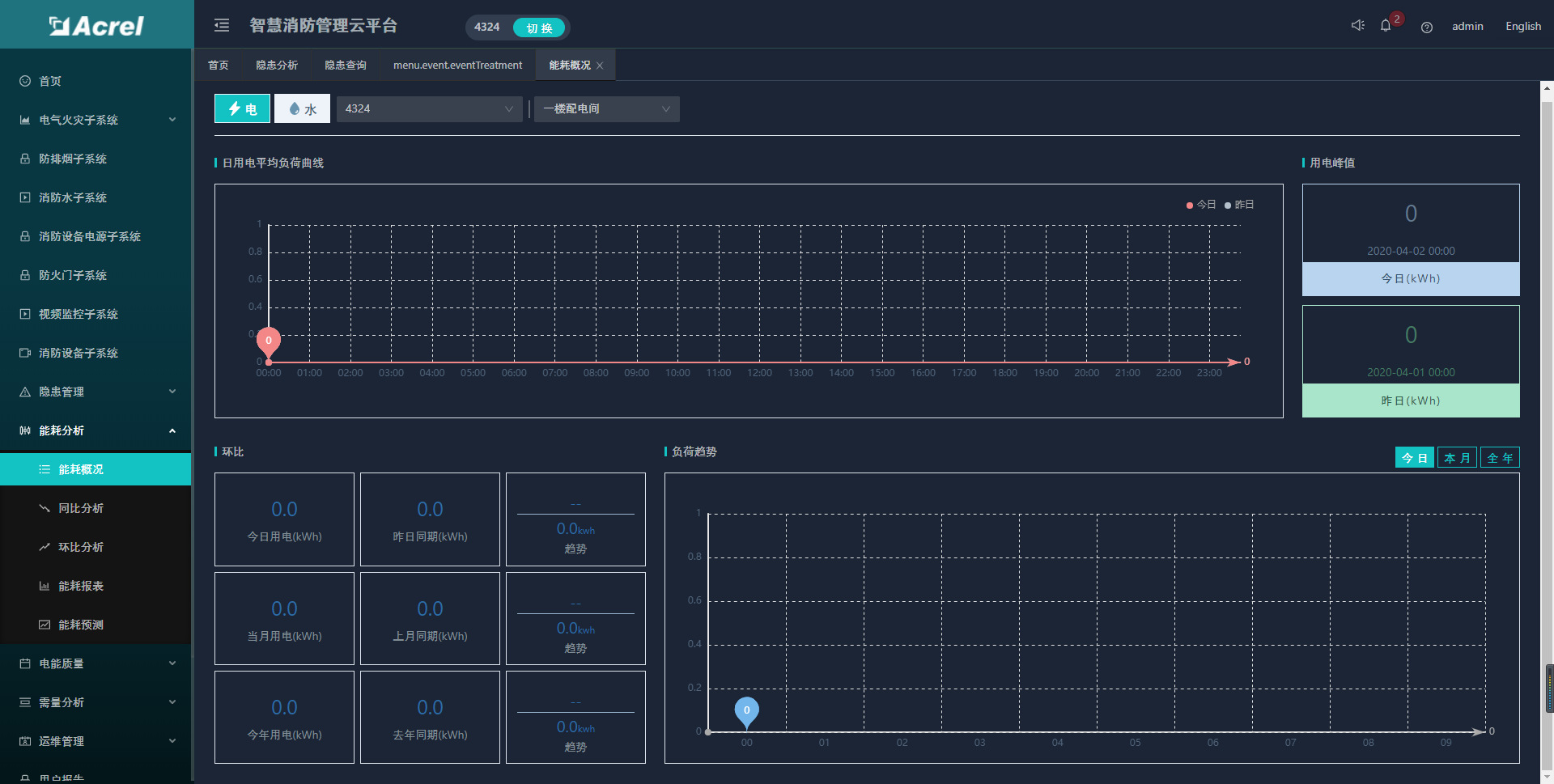Mute sound via the speaker icon
This screenshot has width=1554, height=784.
click(x=1357, y=26)
